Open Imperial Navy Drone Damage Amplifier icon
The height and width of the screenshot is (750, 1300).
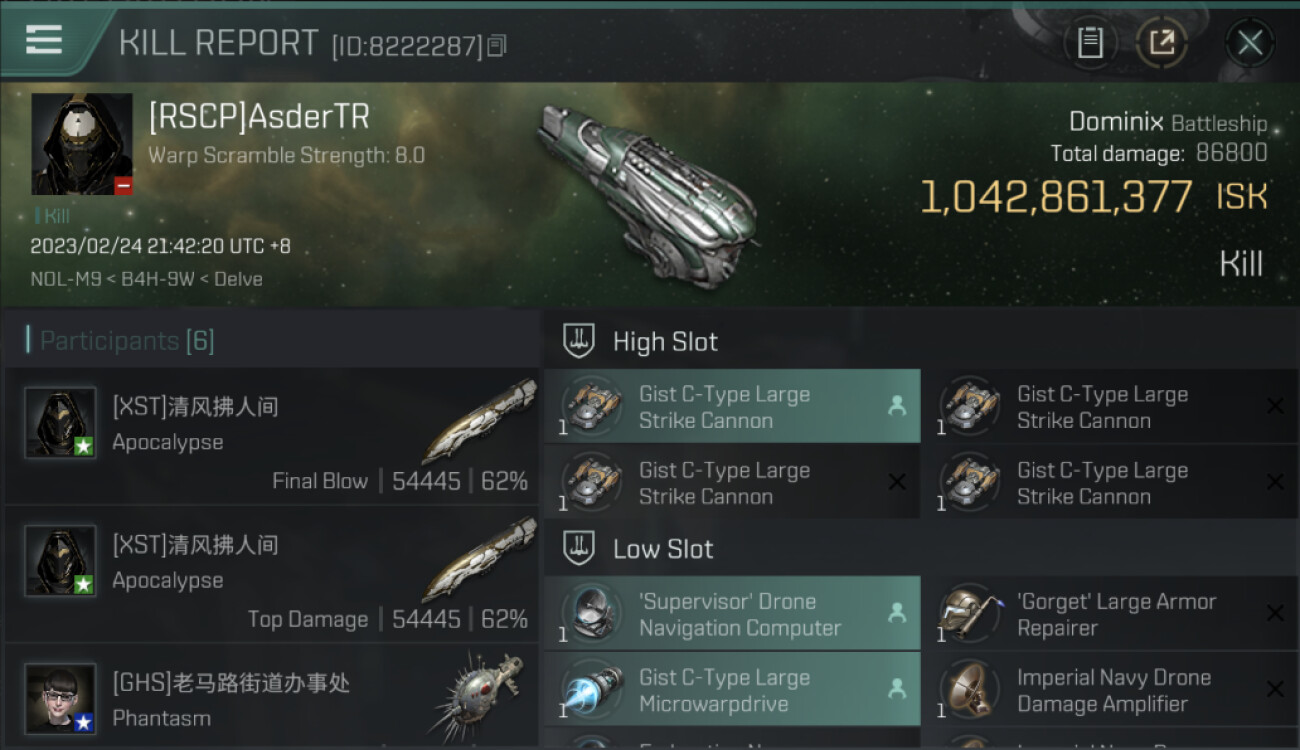tap(969, 690)
